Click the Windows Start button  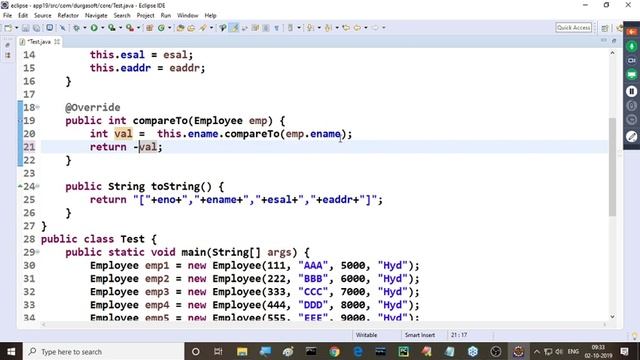pyautogui.click(x=11, y=351)
